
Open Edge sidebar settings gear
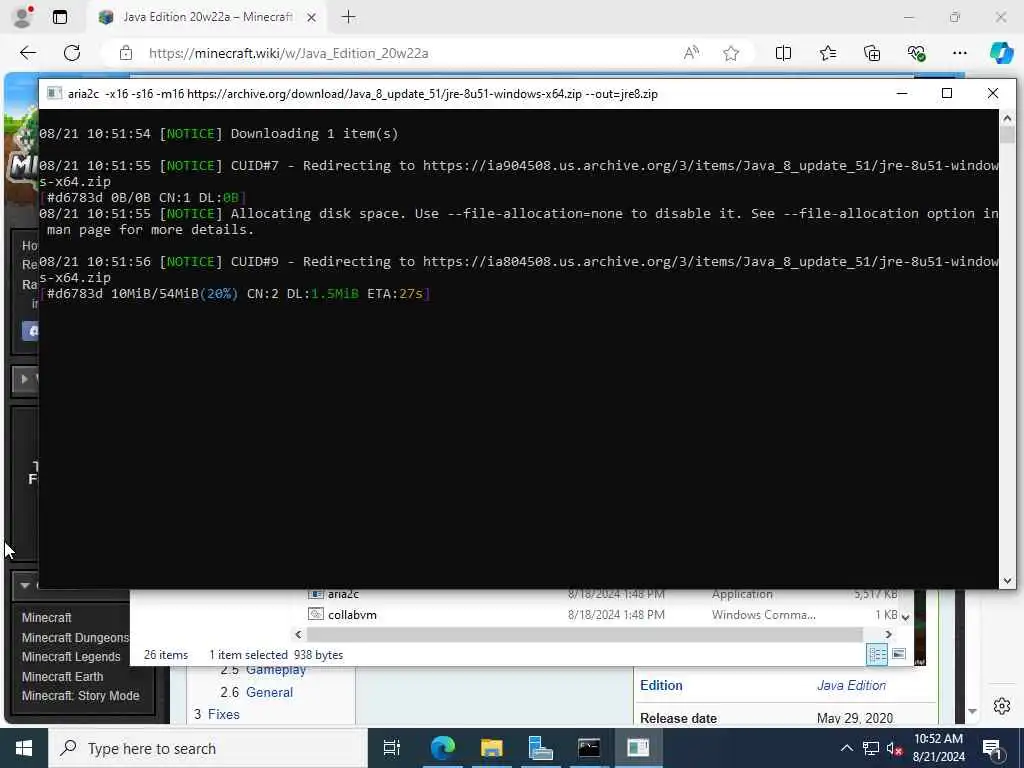point(1002,706)
